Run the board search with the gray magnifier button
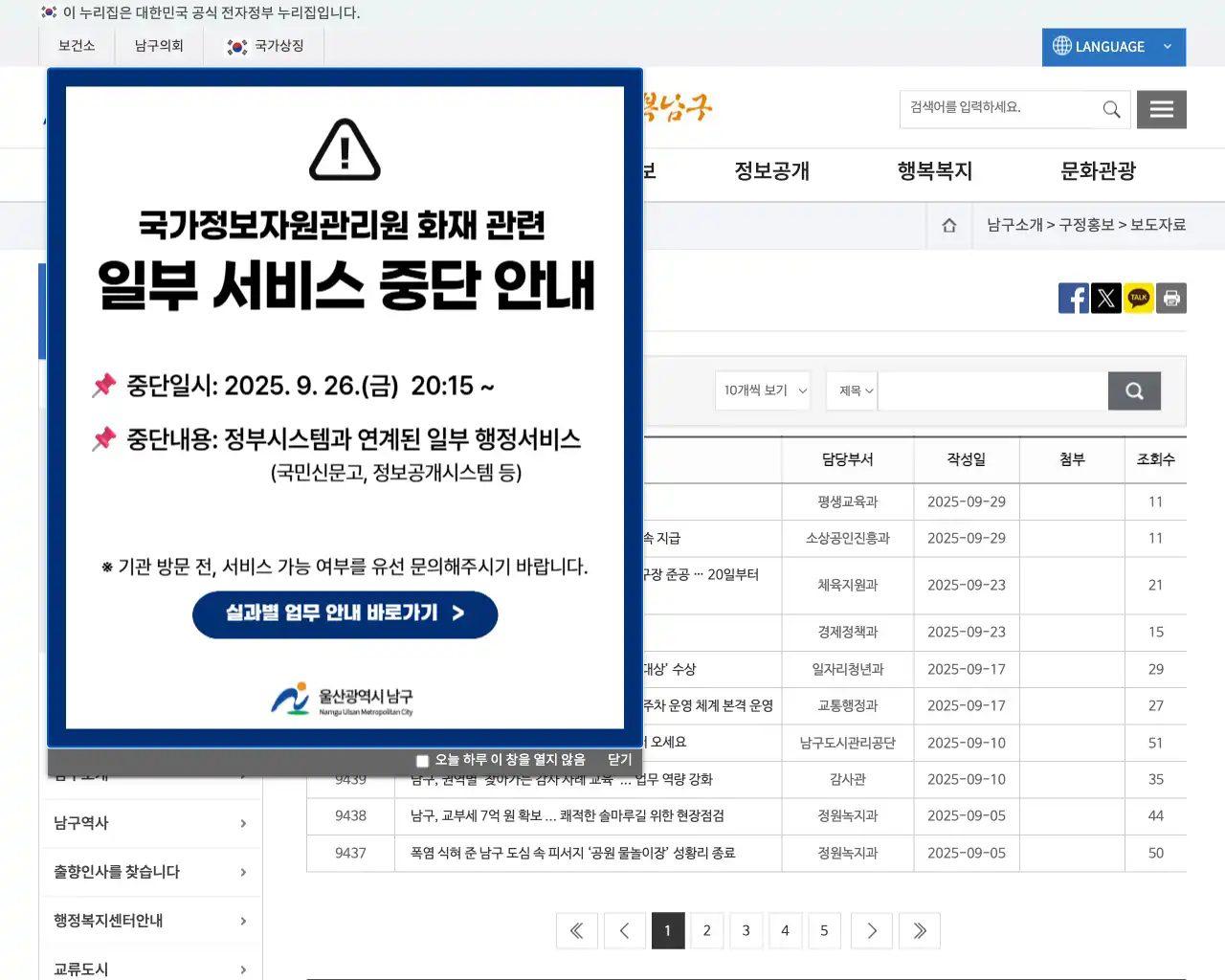The image size is (1225, 980). 1134,390
